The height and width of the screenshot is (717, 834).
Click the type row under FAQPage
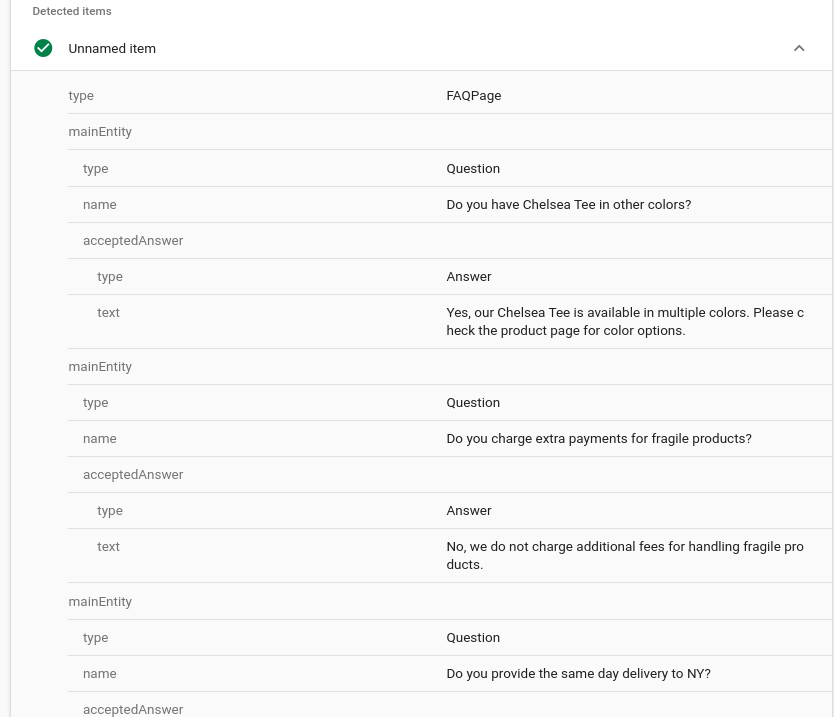tap(81, 95)
